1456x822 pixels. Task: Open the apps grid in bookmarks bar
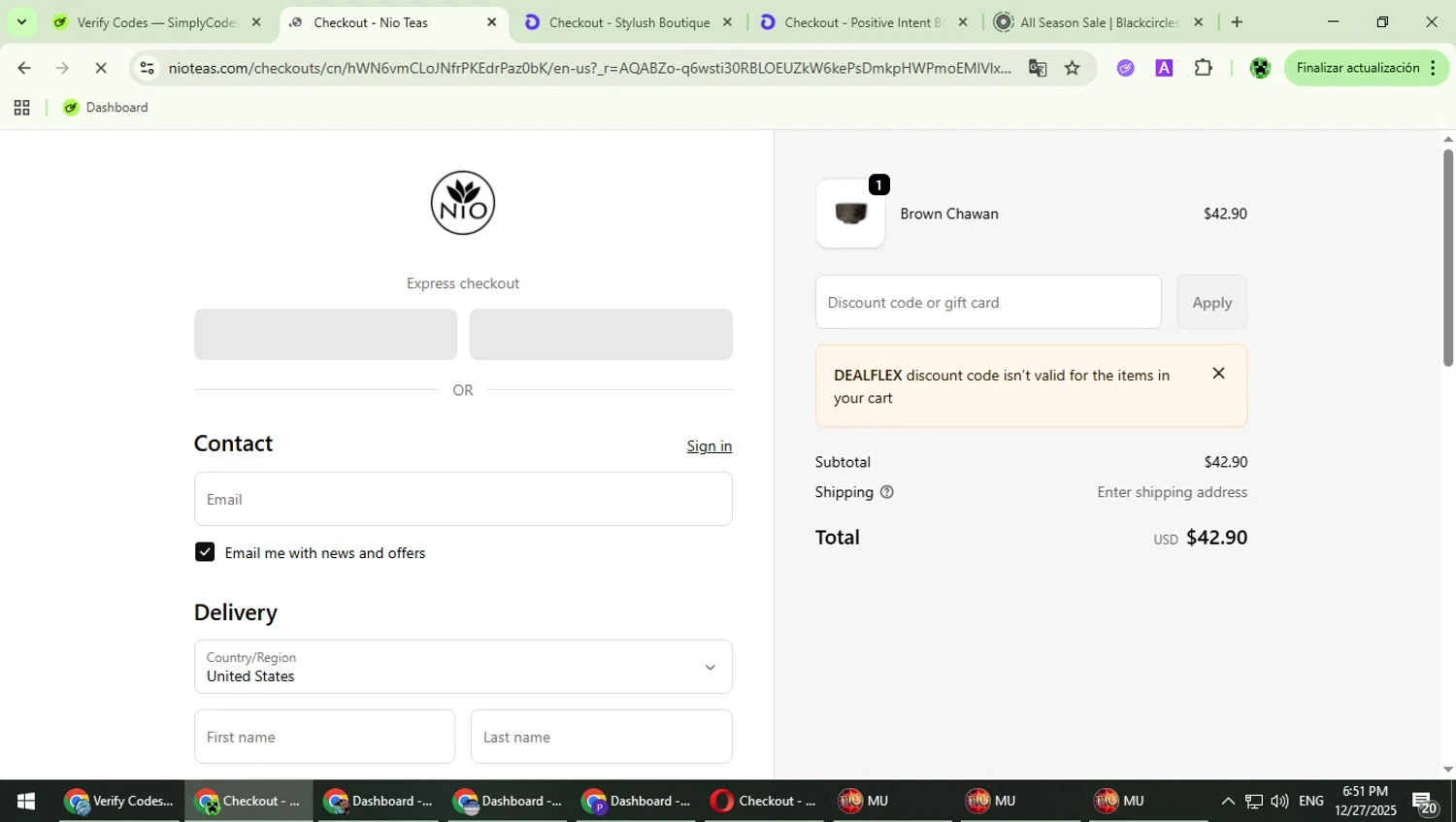pyautogui.click(x=21, y=108)
